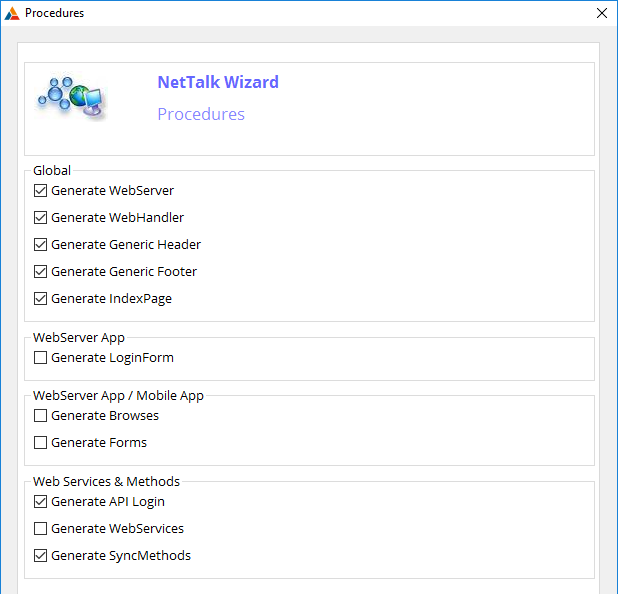Toggle Generate Generic Header checkbox

point(40,244)
